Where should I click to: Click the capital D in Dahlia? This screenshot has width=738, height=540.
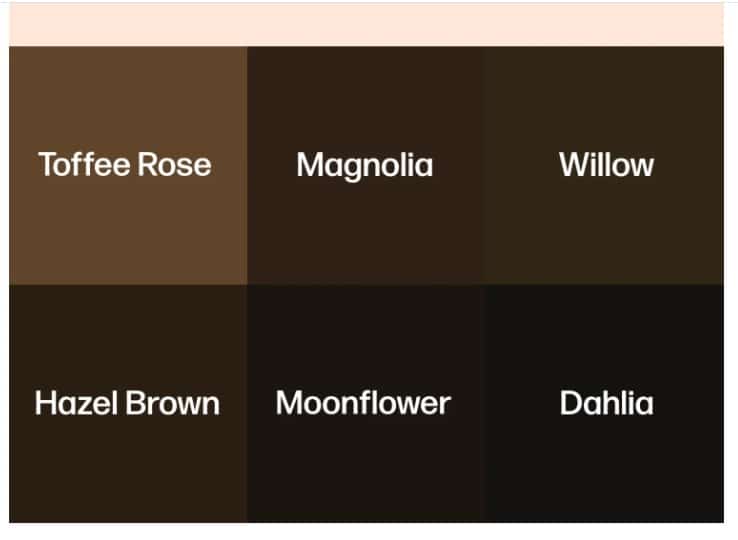tap(571, 403)
